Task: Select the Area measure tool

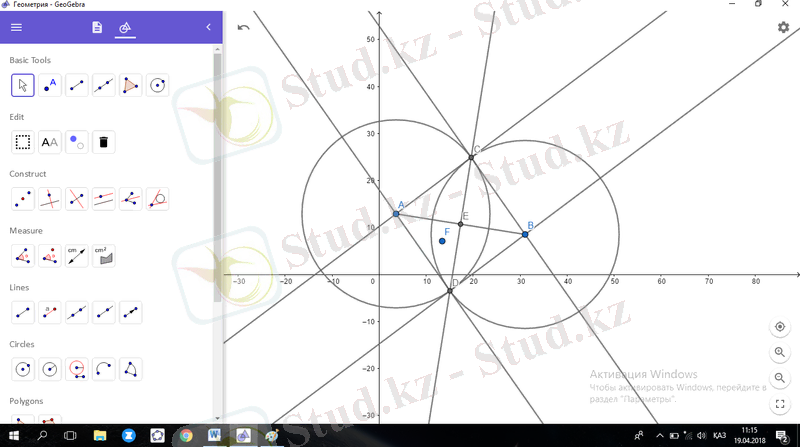Action: tap(104, 256)
